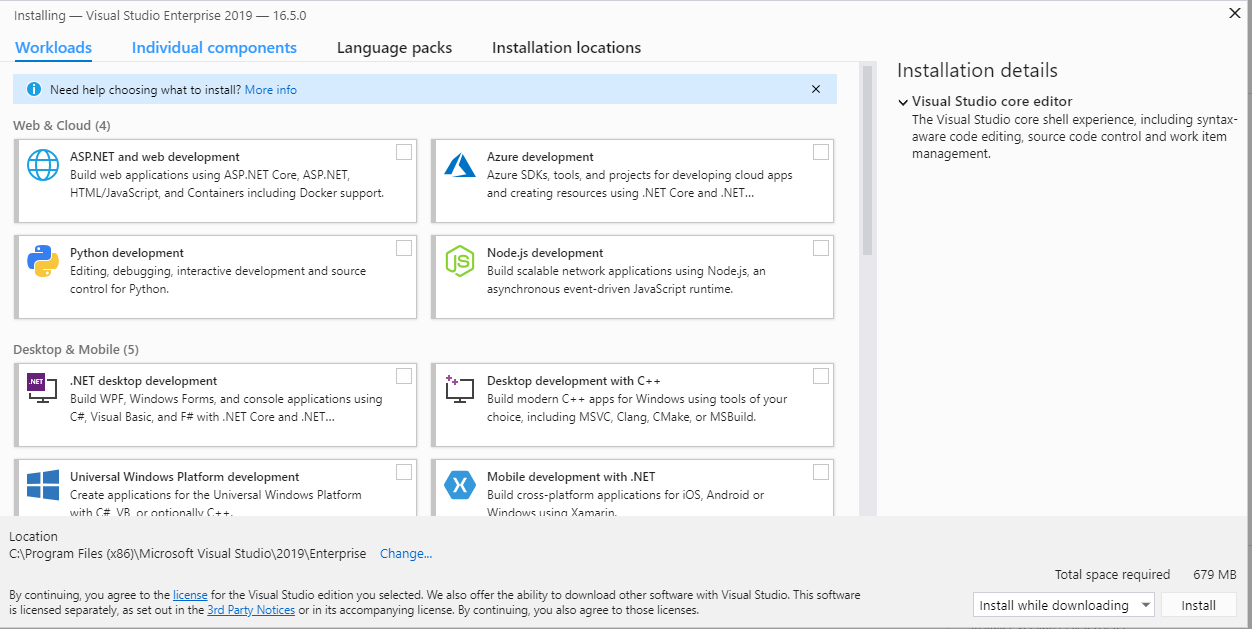The image size is (1252, 629).
Task: Click the blue info icon in help banner
Action: point(34,90)
